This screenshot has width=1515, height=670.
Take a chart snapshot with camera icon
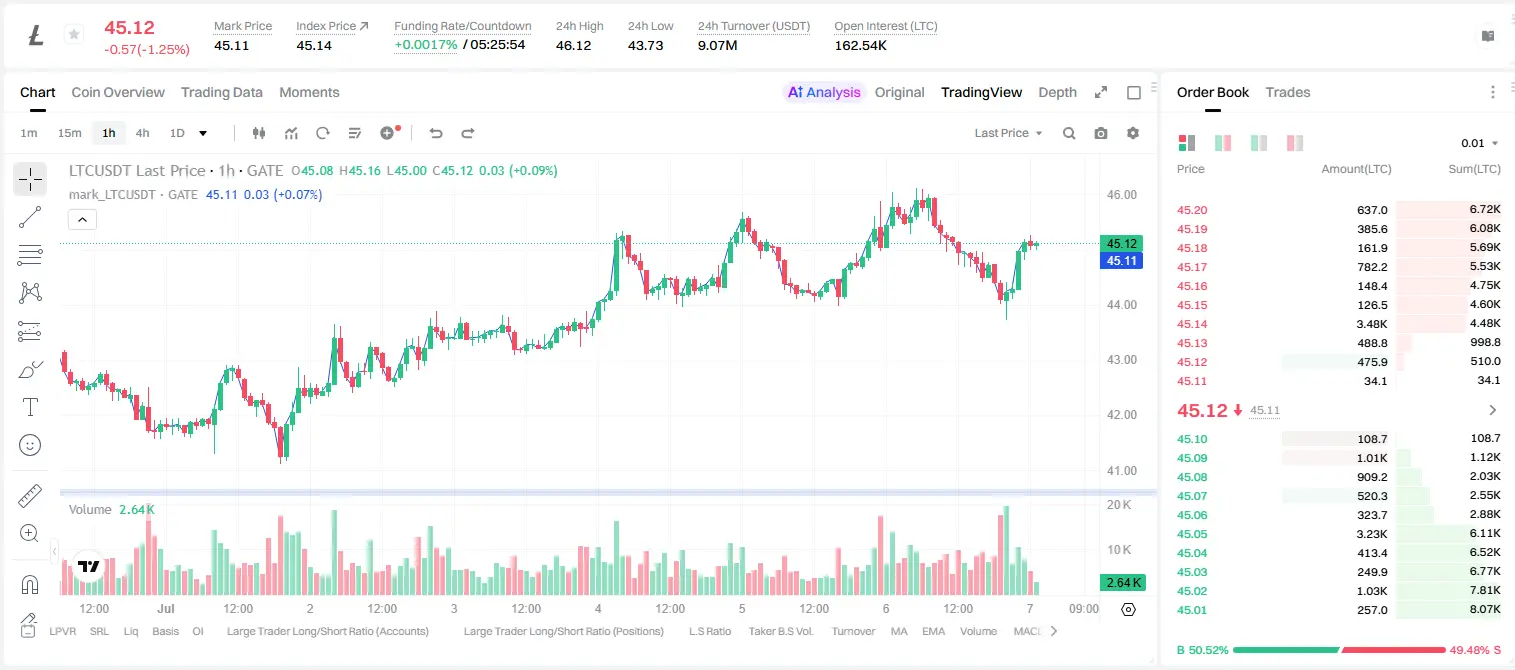(x=1101, y=133)
